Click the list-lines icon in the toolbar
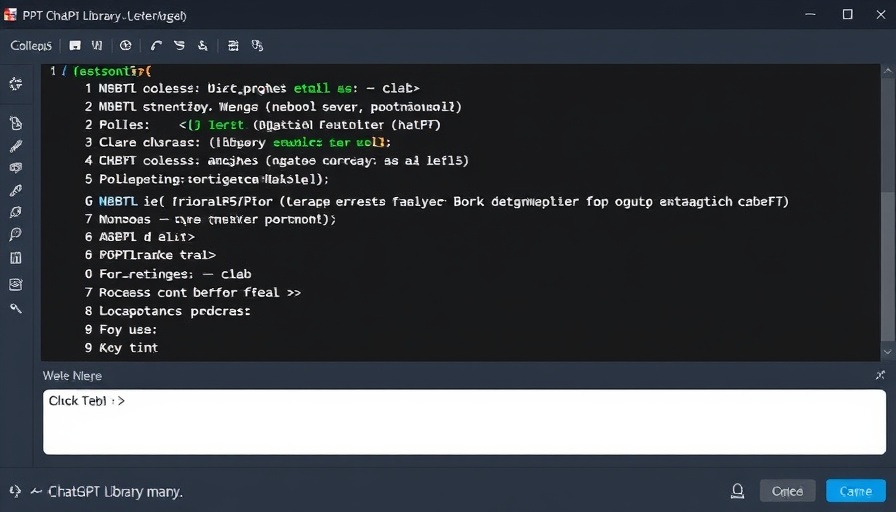Screen dimensions: 896x512 click(233, 46)
